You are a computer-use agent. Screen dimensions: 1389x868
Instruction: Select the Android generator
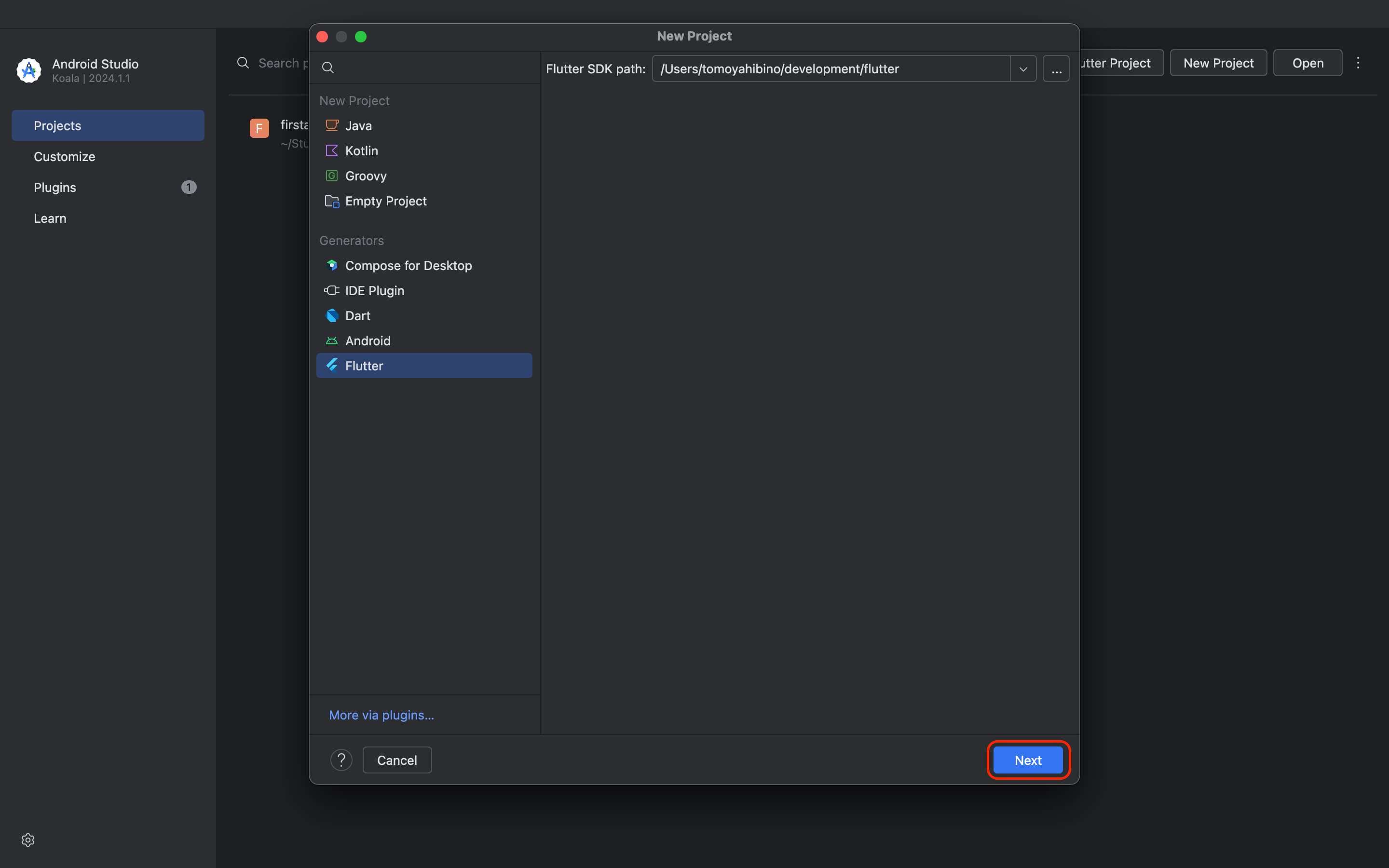(x=424, y=341)
